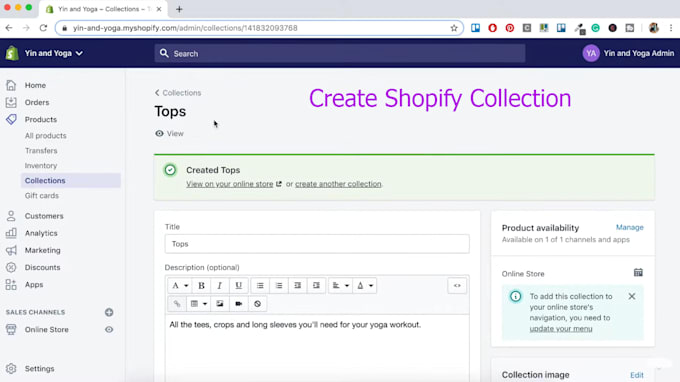Open Online Store schedule calendar icon
The height and width of the screenshot is (382, 680).
(638, 272)
